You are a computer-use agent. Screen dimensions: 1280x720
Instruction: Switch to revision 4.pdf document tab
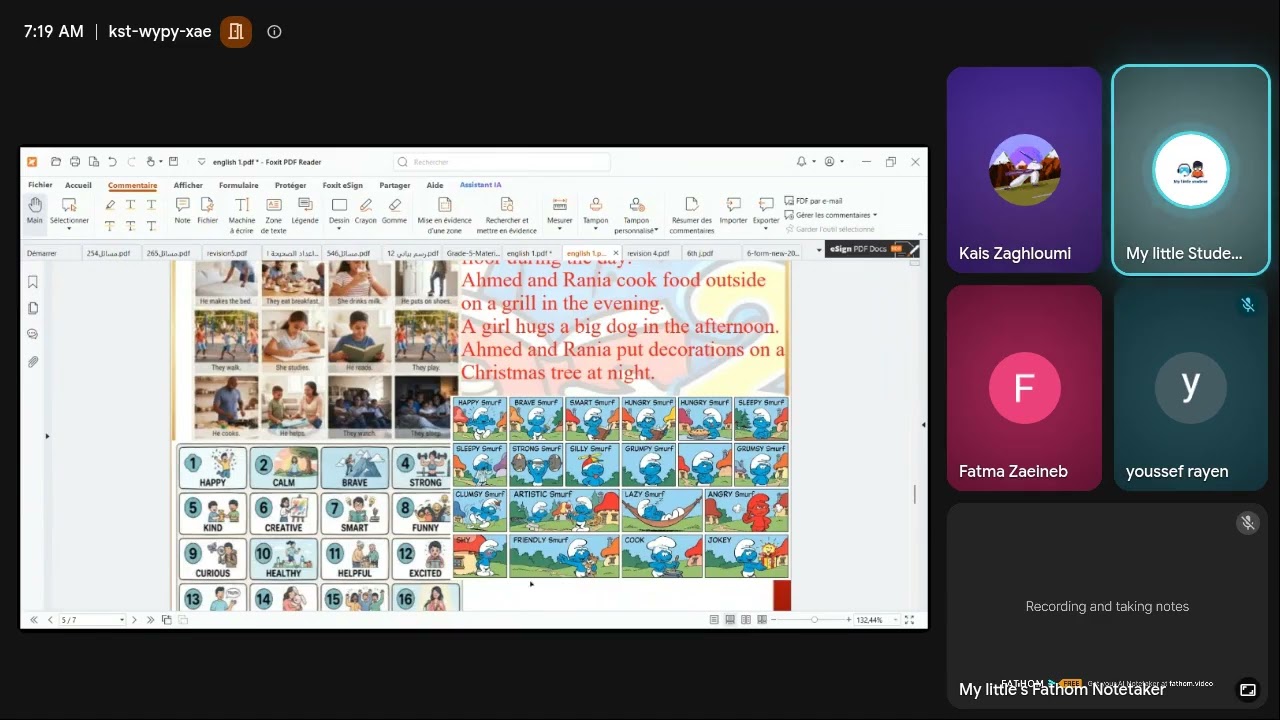pos(651,253)
